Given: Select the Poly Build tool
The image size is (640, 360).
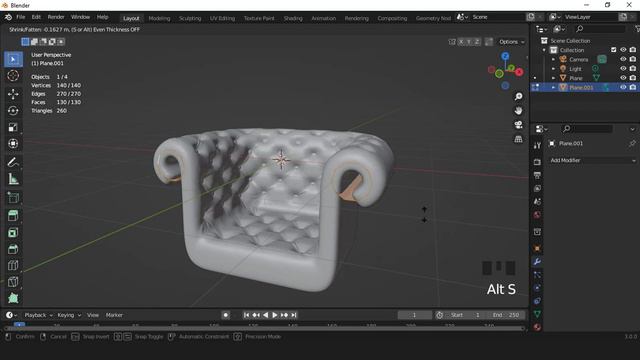Looking at the screenshot, I should point(13,298).
